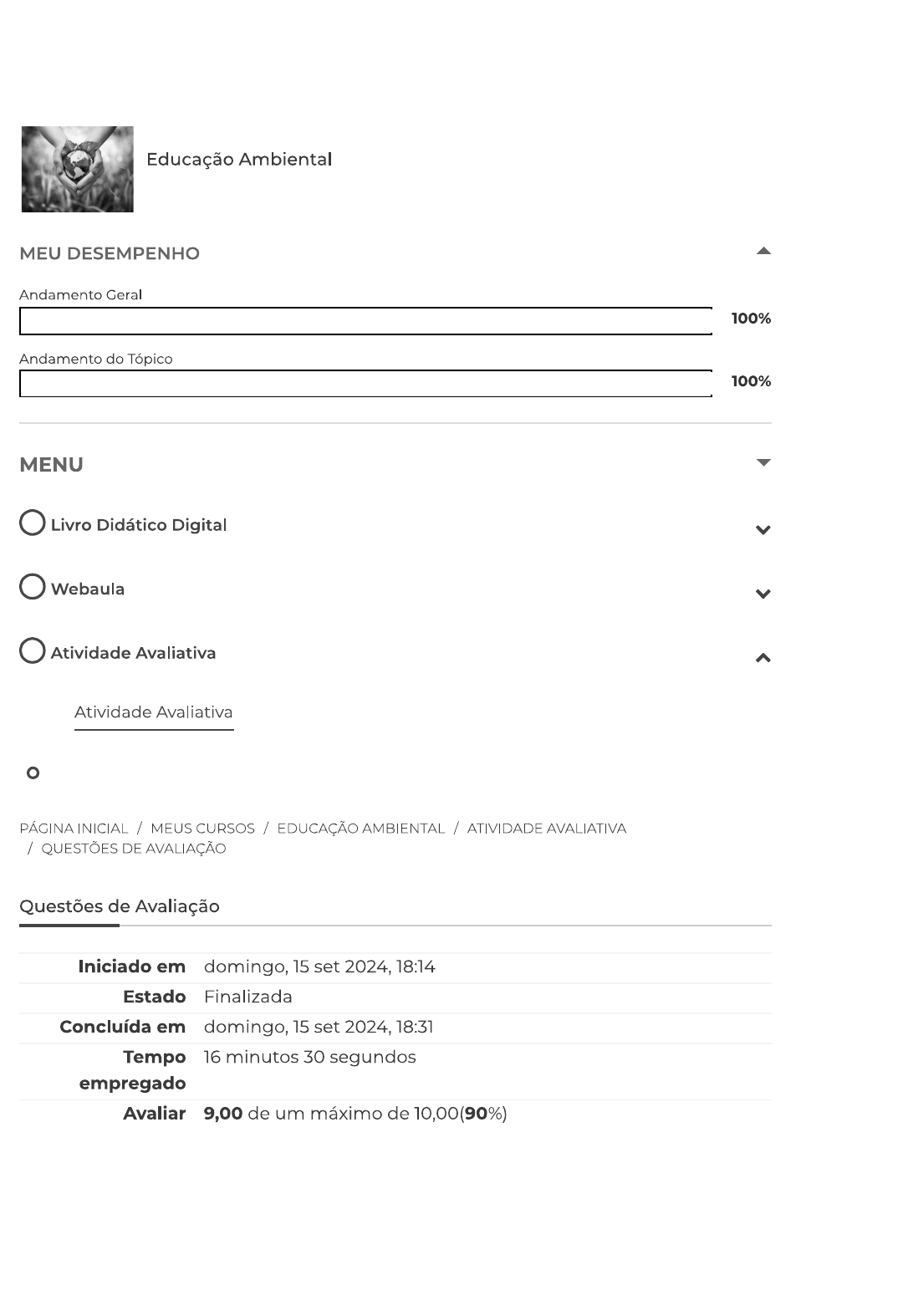Open Educação Ambiental breadcrumb link
903x1316 pixels.
click(360, 829)
